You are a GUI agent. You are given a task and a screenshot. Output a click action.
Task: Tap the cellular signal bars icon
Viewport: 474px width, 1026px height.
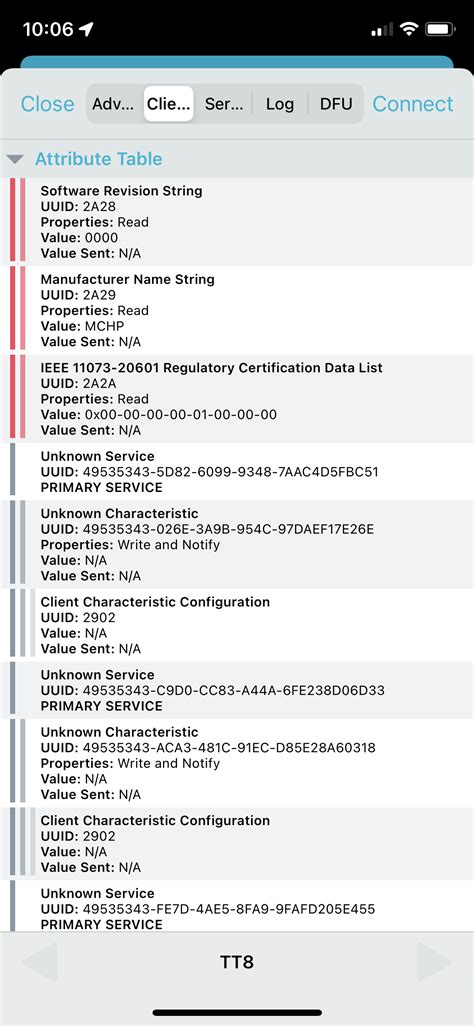(382, 29)
